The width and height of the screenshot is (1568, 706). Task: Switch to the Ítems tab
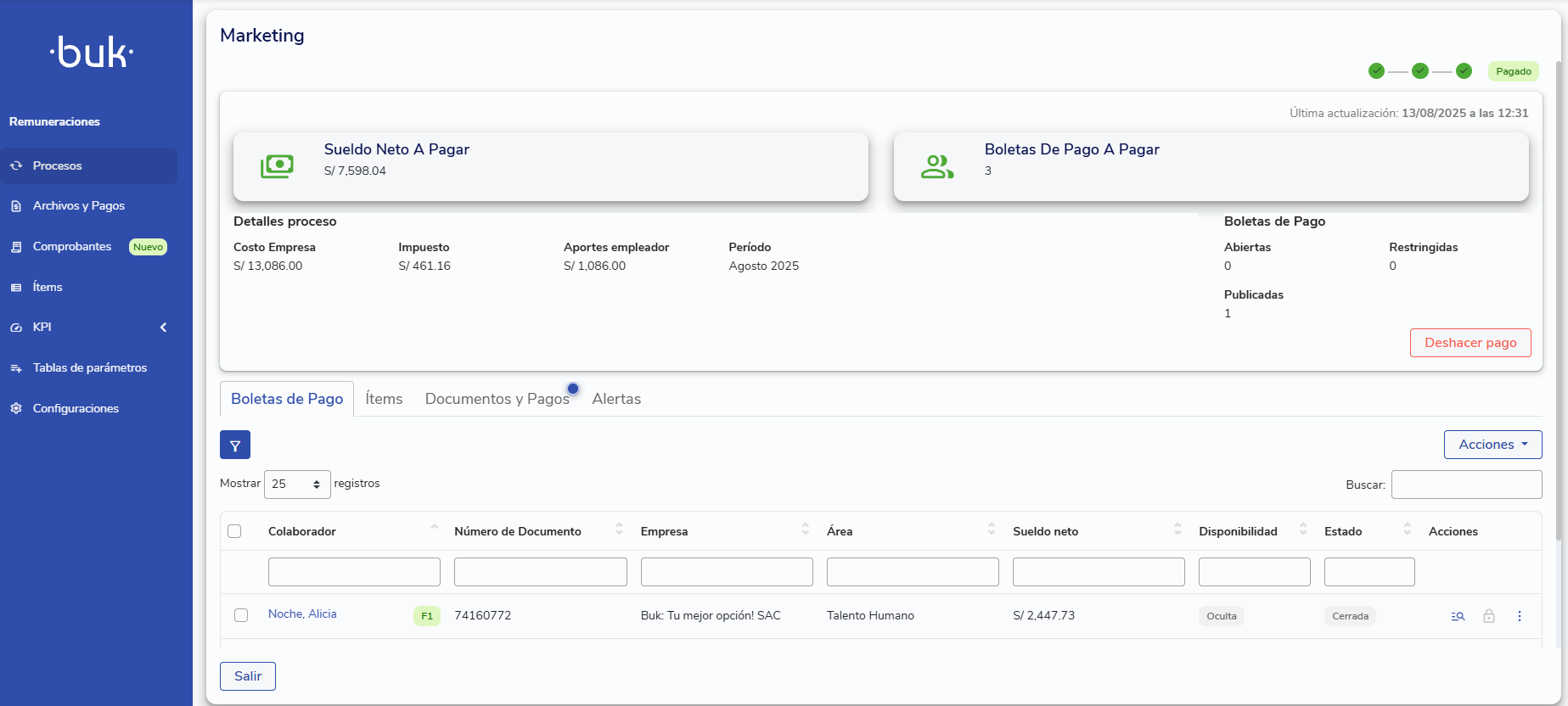pos(384,399)
